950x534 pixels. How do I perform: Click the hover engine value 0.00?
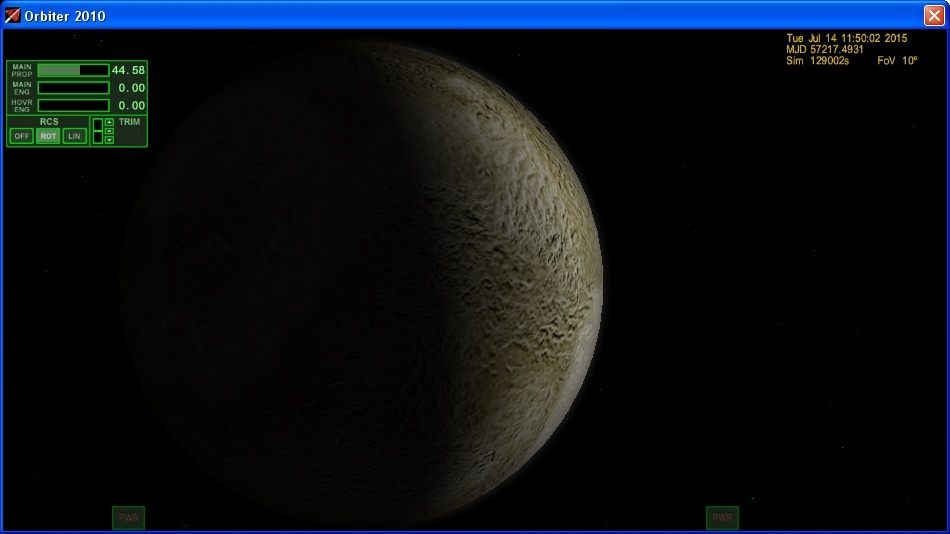point(131,105)
